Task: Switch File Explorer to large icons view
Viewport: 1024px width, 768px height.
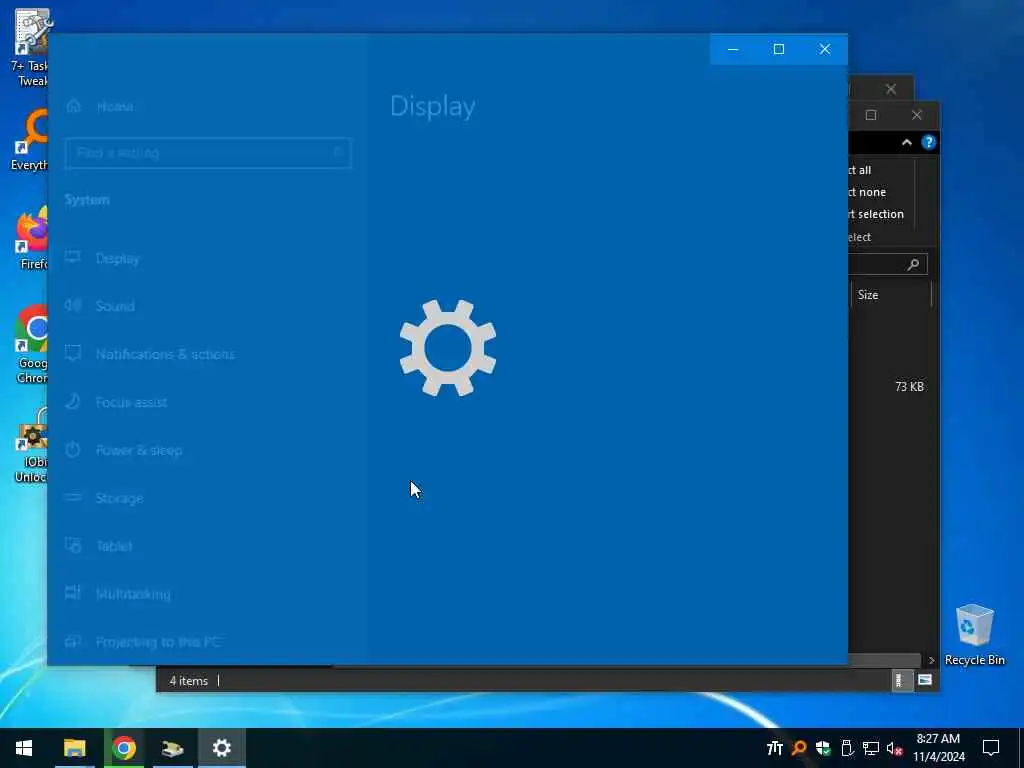Action: coord(925,680)
